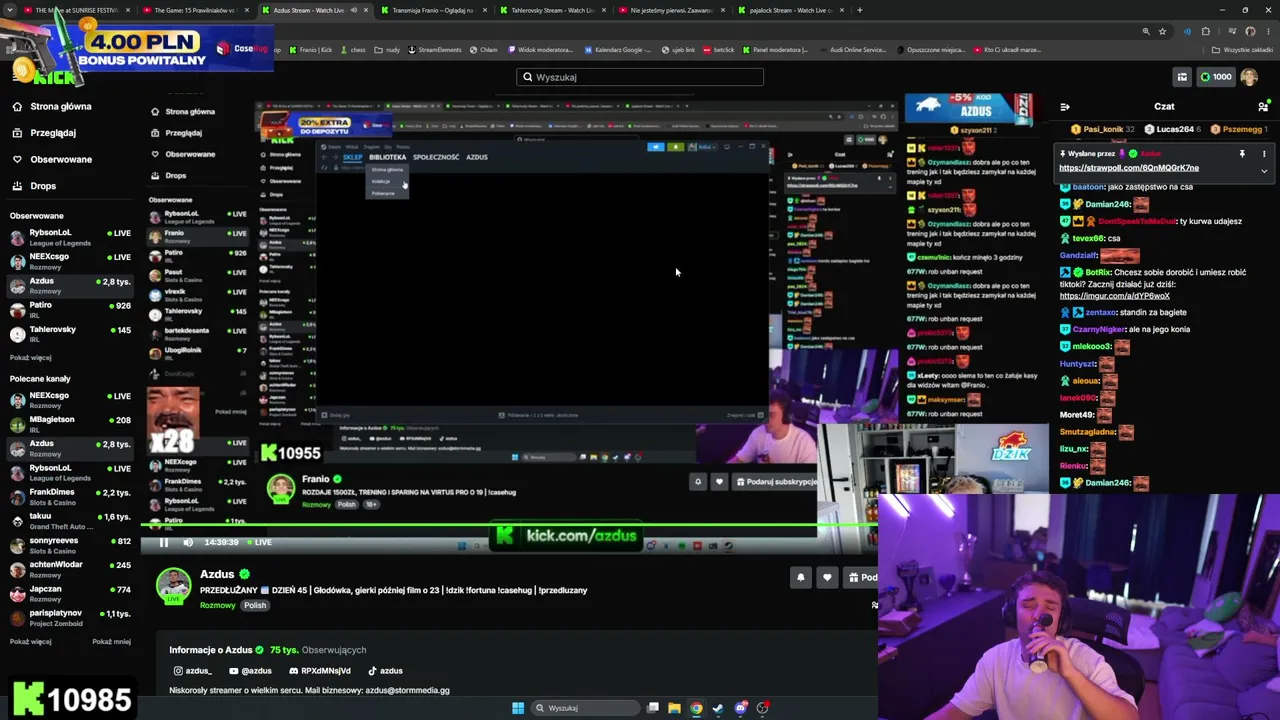Focus the Kick Wyszukaj search field
Viewport: 1280px width, 720px height.
click(x=640, y=77)
